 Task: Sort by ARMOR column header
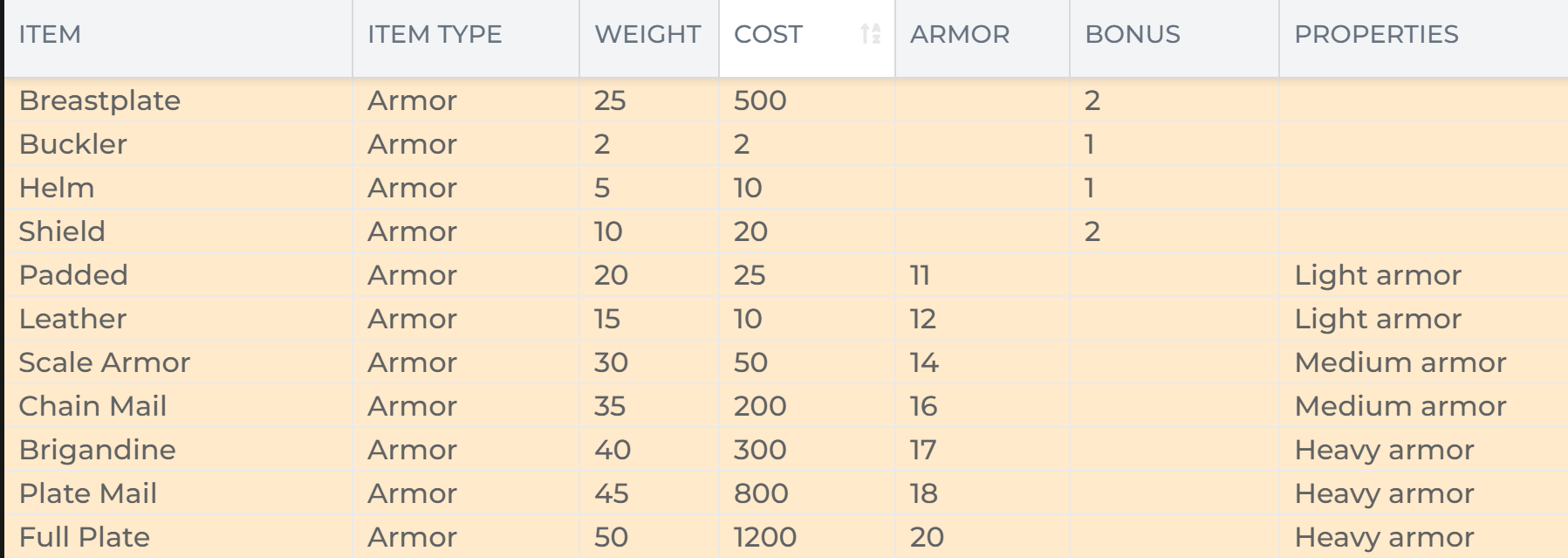coord(983,38)
